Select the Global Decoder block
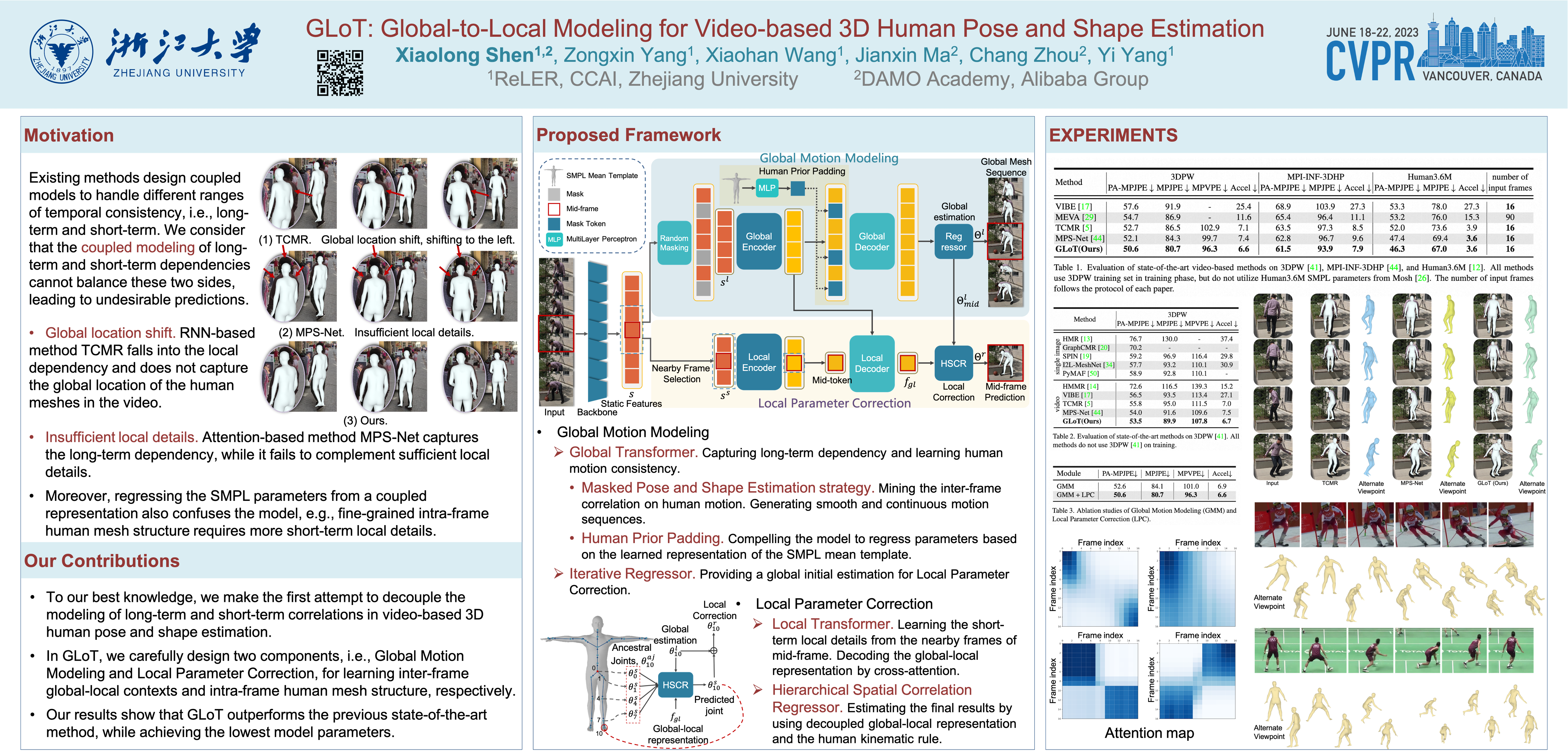This screenshot has width=1568, height=754. pyautogui.click(x=872, y=242)
